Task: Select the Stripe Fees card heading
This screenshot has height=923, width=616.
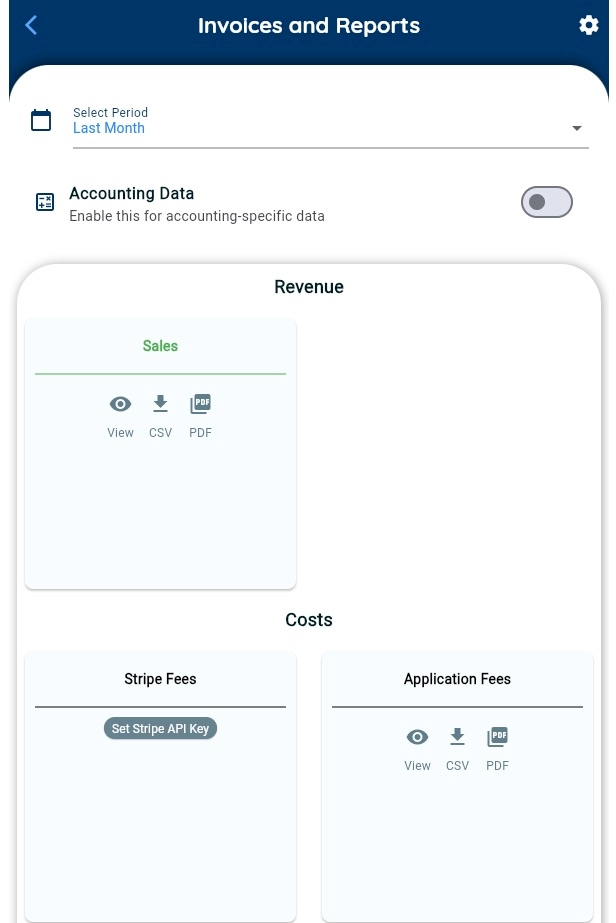Action: point(160,679)
